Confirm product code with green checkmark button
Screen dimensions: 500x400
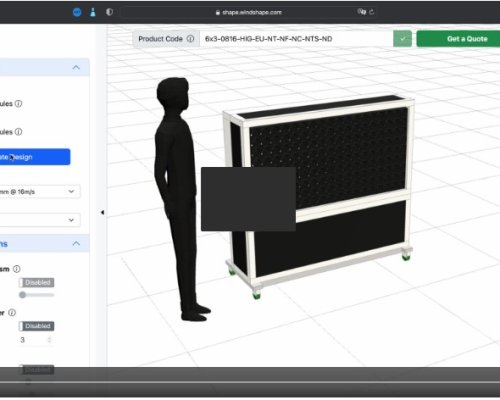click(x=402, y=39)
